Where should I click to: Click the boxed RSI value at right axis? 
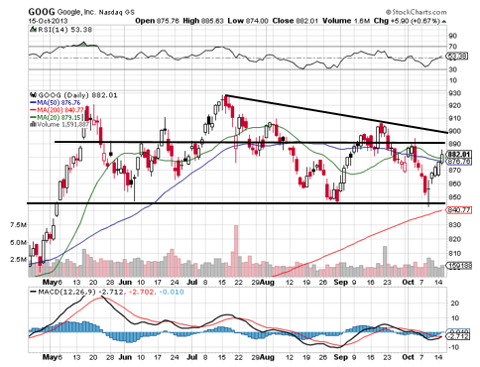(x=457, y=56)
